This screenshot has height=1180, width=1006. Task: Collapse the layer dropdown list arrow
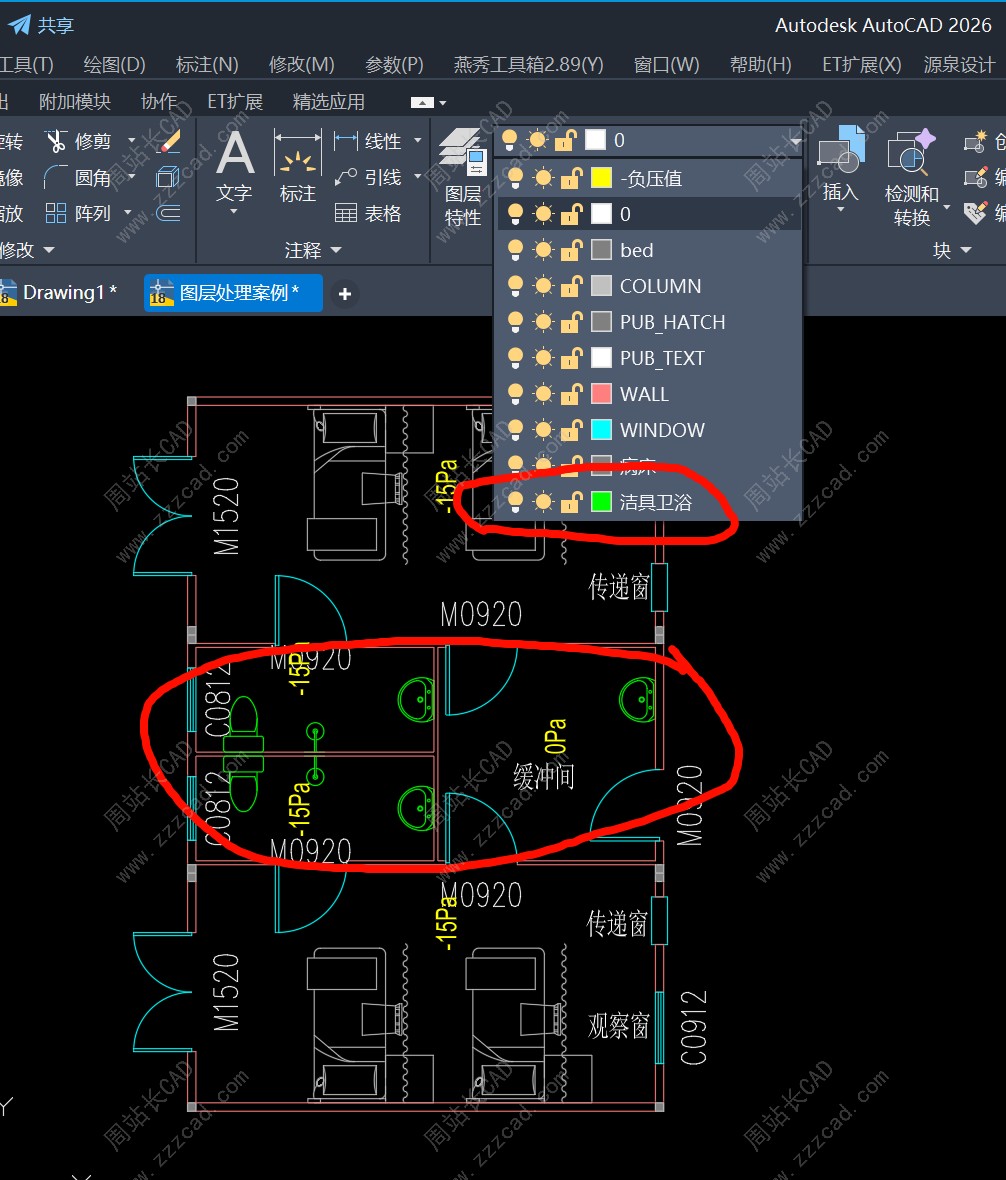pyautogui.click(x=795, y=141)
